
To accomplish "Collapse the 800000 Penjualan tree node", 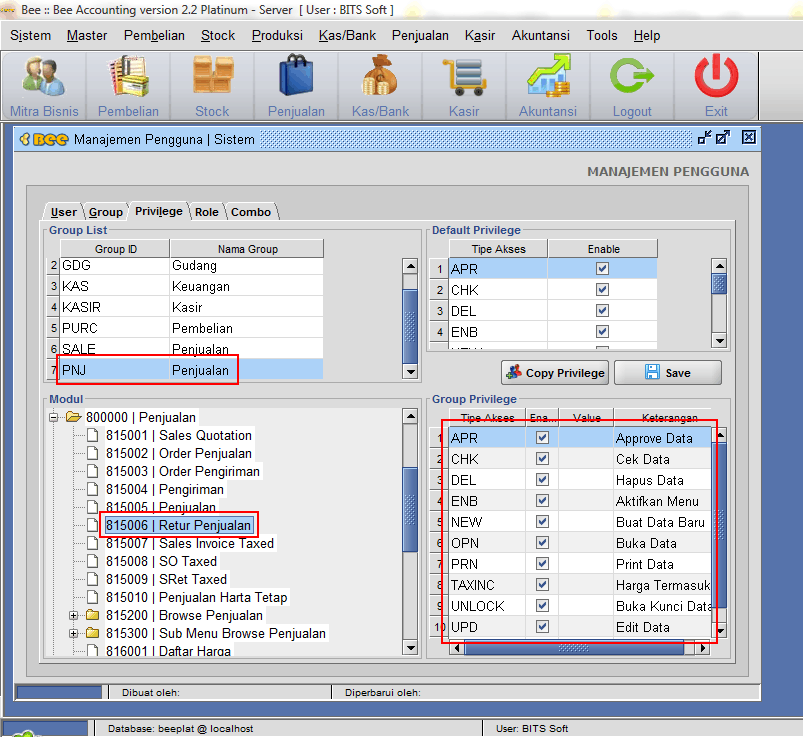I will (x=54, y=417).
